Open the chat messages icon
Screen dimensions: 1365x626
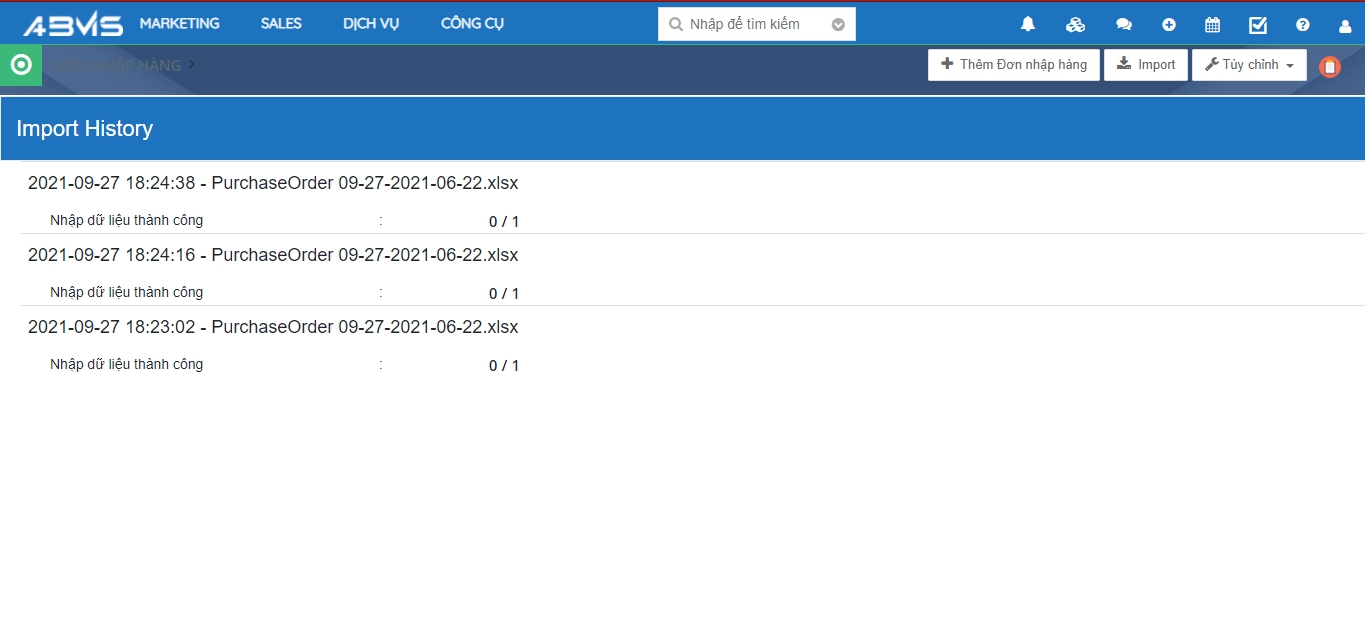pos(1123,25)
